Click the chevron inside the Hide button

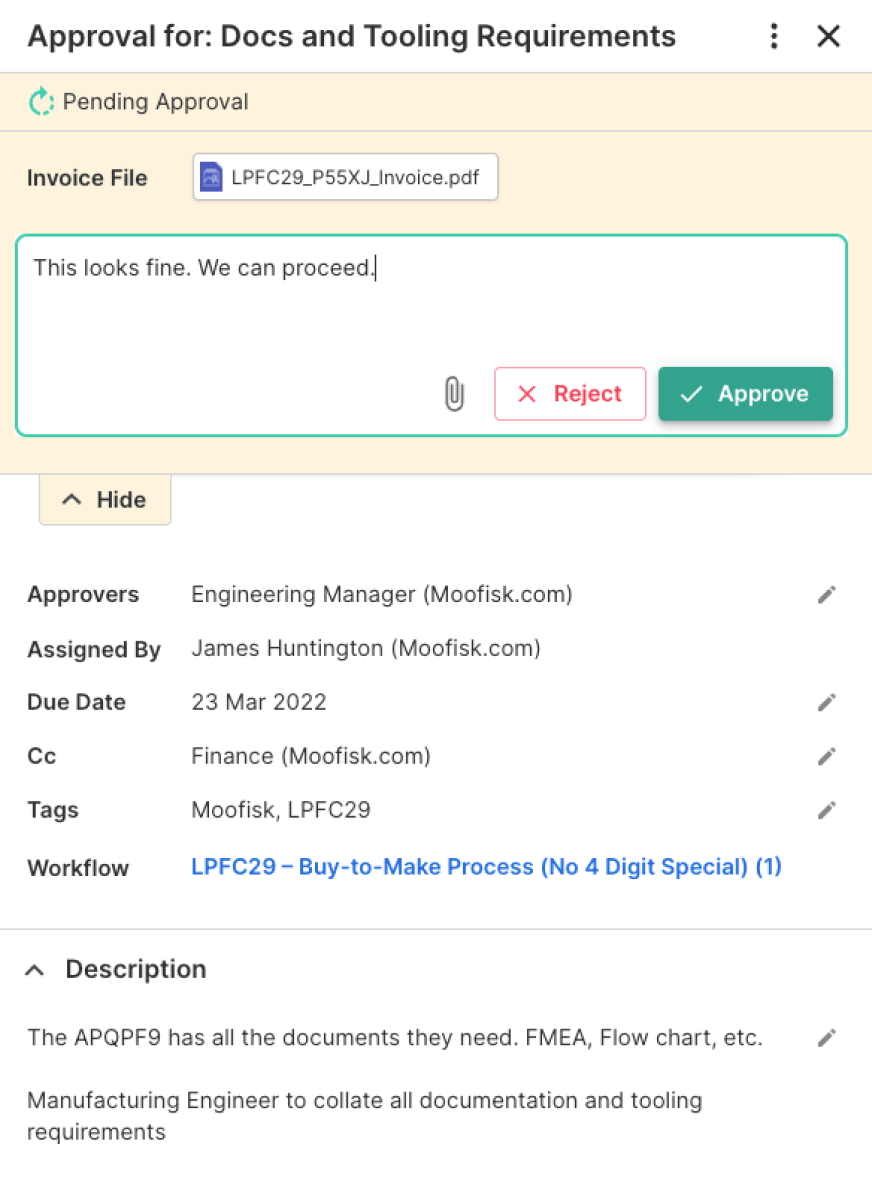(71, 499)
